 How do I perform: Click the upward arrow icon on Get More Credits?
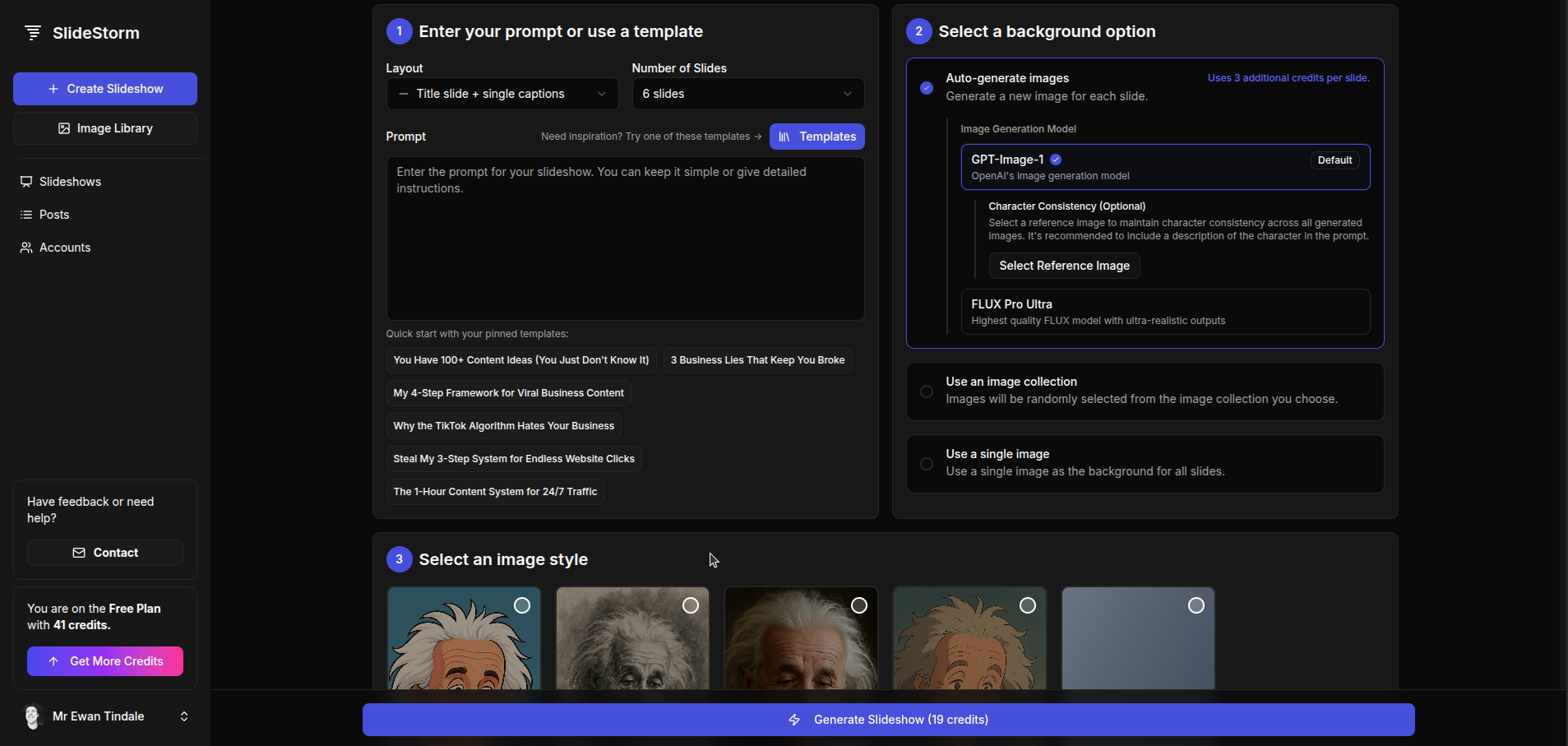53,661
